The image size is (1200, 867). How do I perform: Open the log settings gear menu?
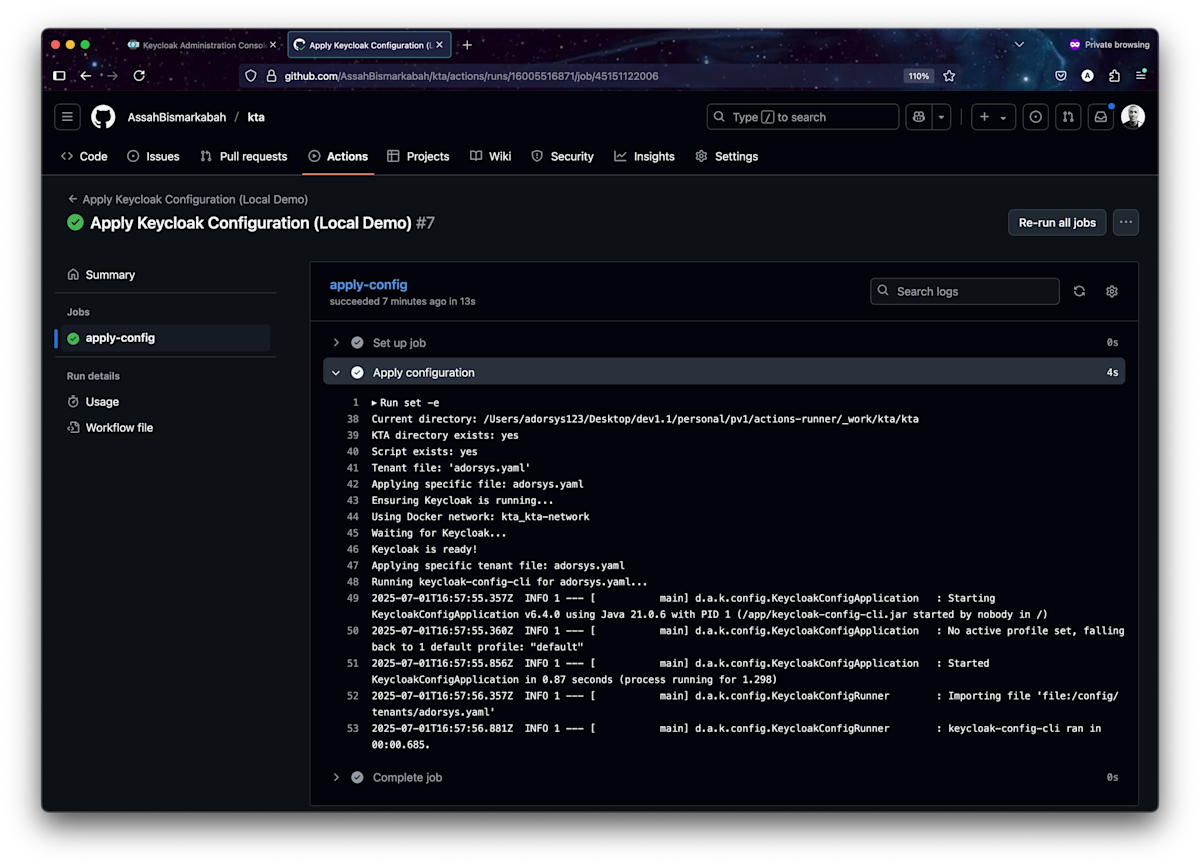pyautogui.click(x=1111, y=291)
